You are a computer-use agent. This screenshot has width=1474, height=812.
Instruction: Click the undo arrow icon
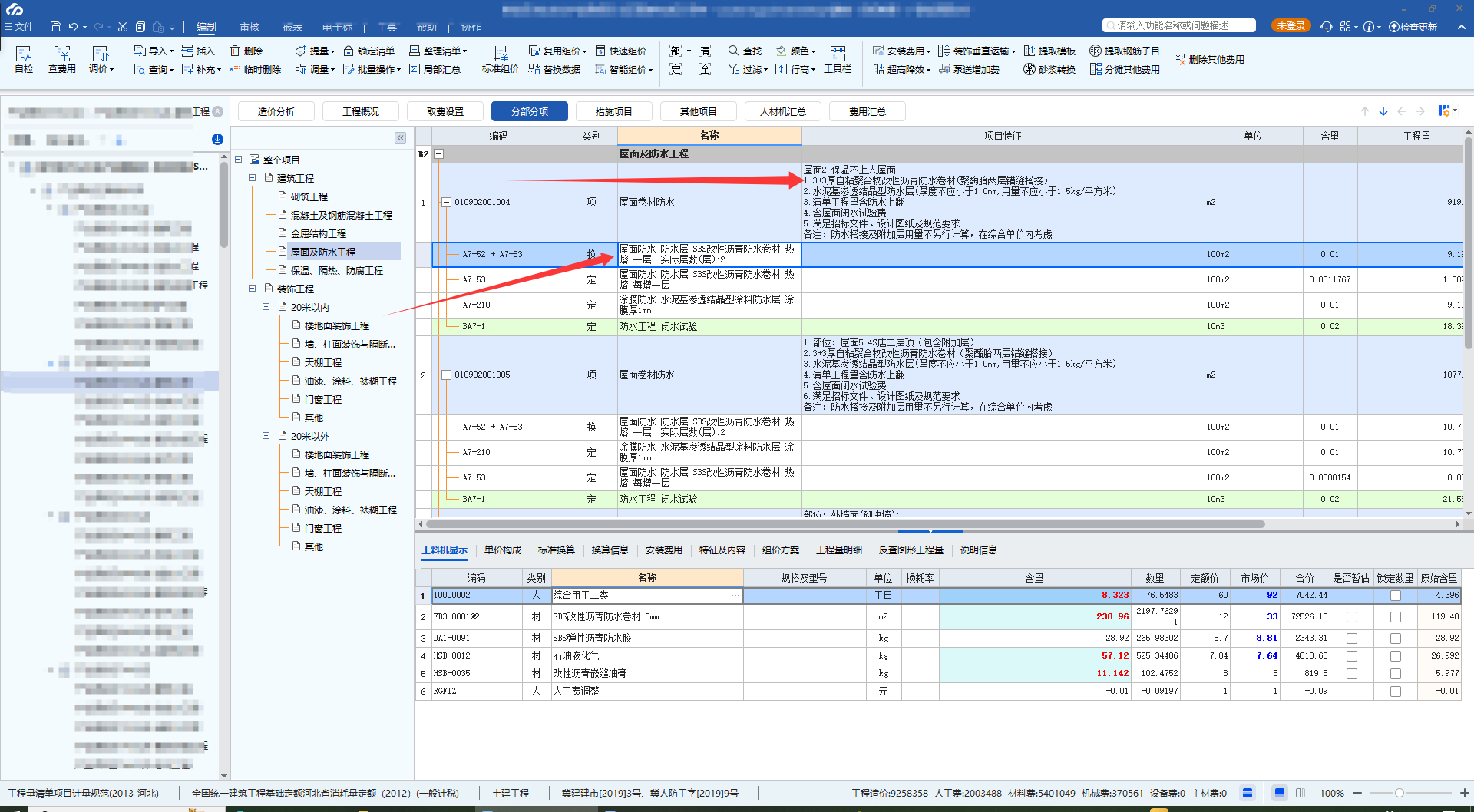coord(73,27)
